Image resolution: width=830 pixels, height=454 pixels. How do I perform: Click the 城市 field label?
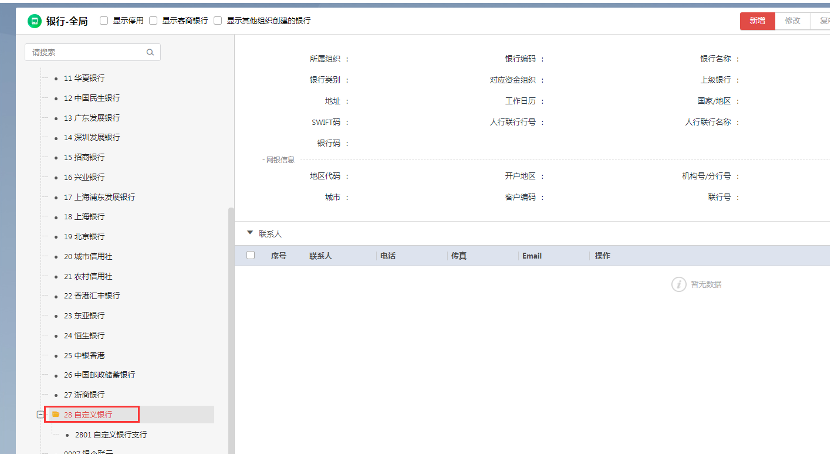[x=332, y=197]
